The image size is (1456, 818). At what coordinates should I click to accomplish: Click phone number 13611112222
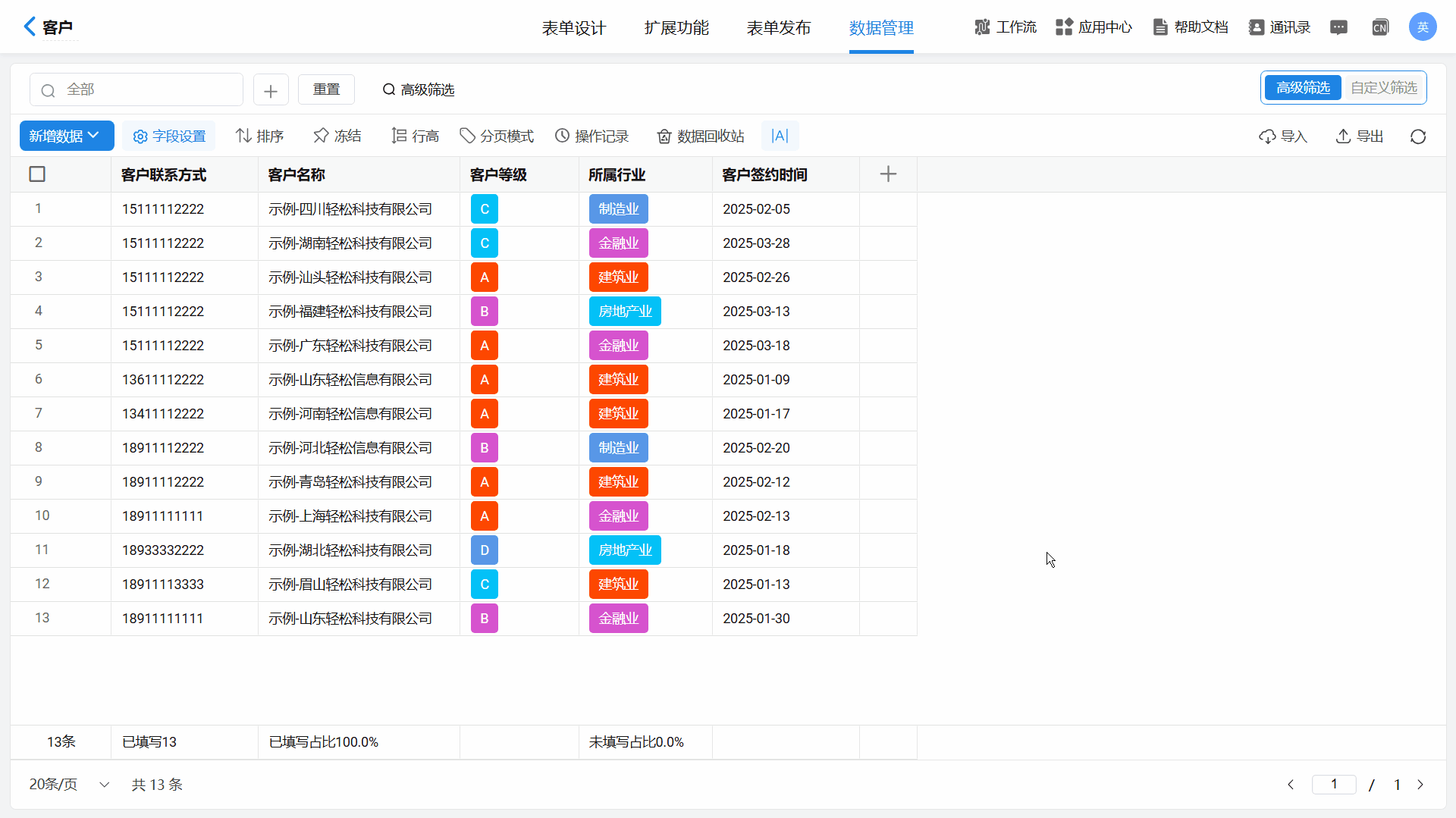point(163,380)
